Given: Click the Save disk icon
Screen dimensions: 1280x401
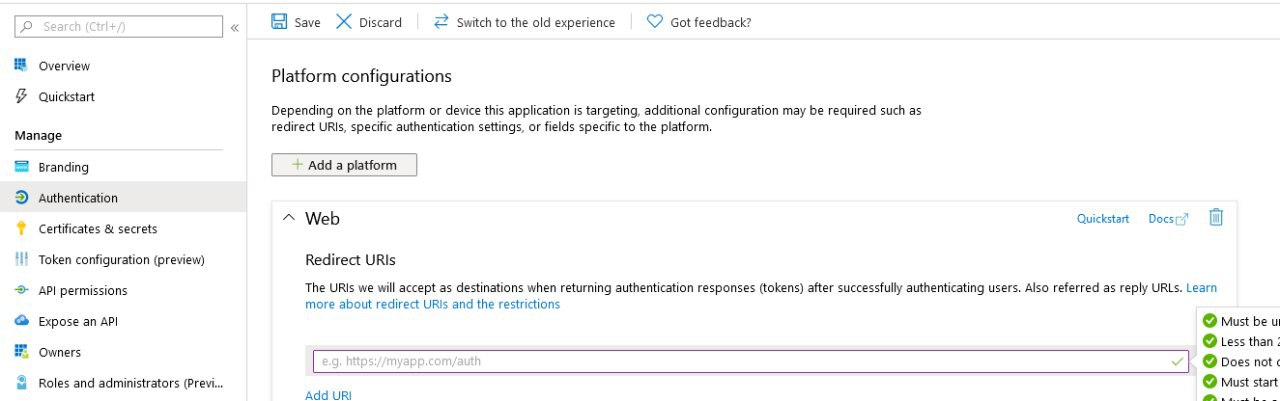Looking at the screenshot, I should (x=279, y=22).
